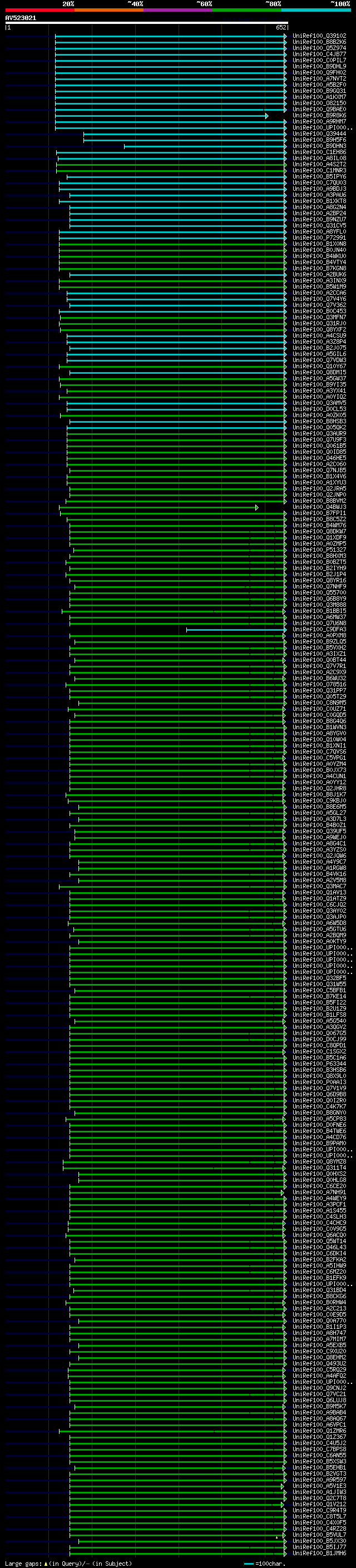Select UniRef100_P51327 label
This screenshot has width=356, height=1568.
point(319,550)
